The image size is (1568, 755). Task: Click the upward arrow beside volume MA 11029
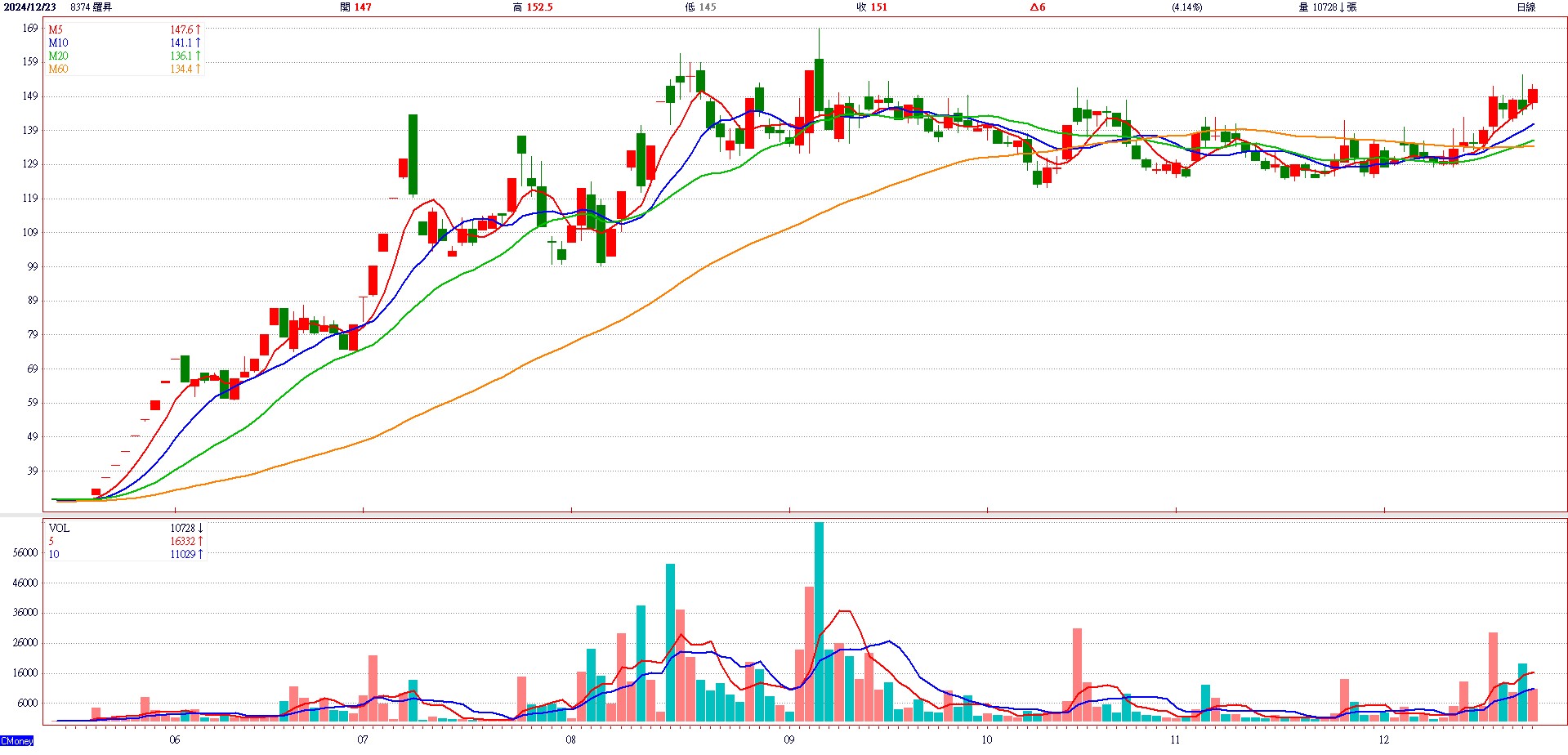tap(200, 554)
